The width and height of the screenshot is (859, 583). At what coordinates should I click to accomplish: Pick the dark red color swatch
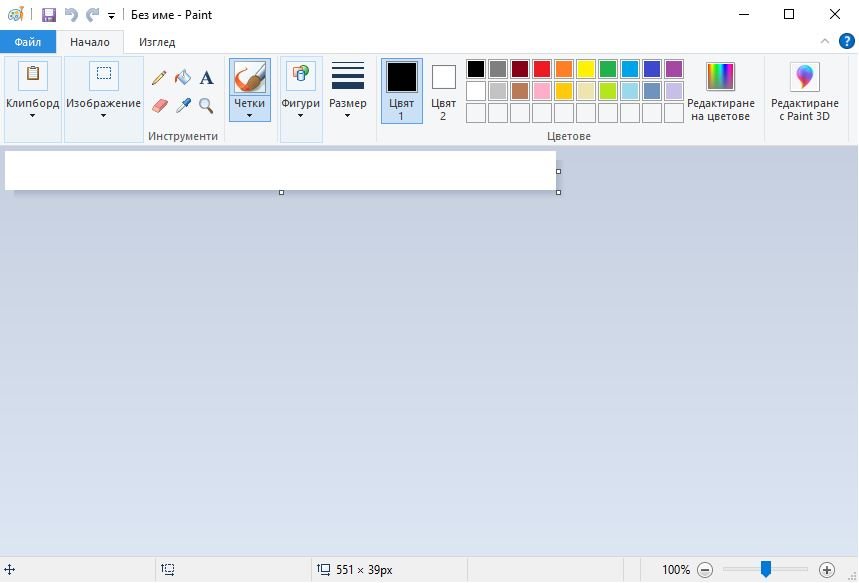[x=520, y=69]
